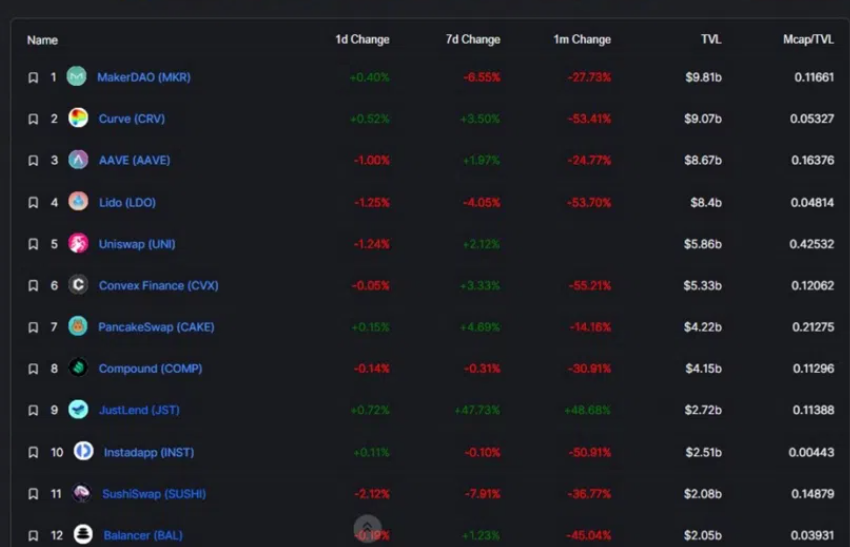
Task: Select MakerDAO TVL value $9.81b
Action: (x=703, y=78)
